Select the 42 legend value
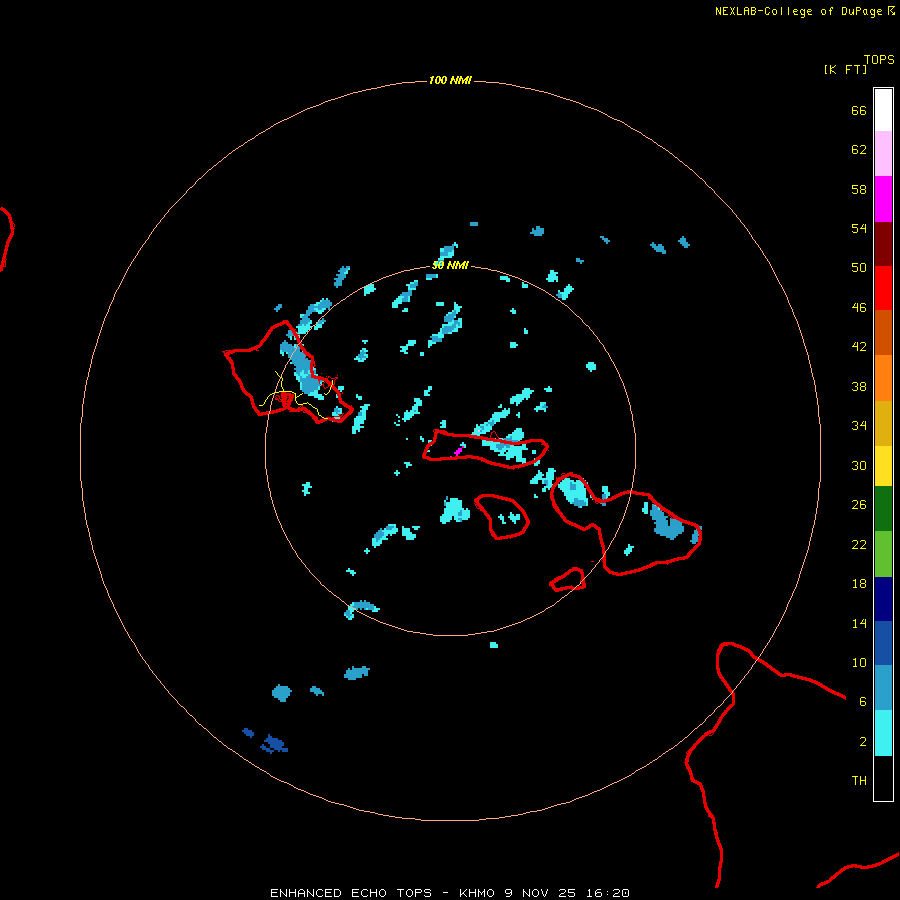The width and height of the screenshot is (900, 900). [859, 347]
